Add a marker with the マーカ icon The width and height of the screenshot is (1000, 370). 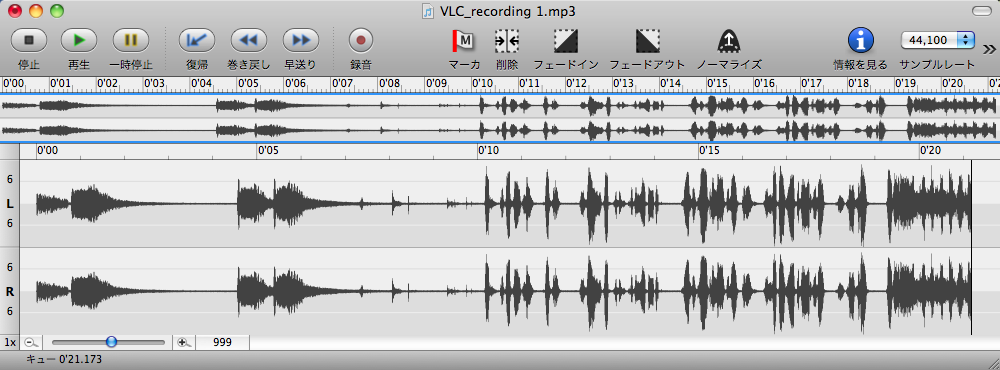pyautogui.click(x=464, y=41)
